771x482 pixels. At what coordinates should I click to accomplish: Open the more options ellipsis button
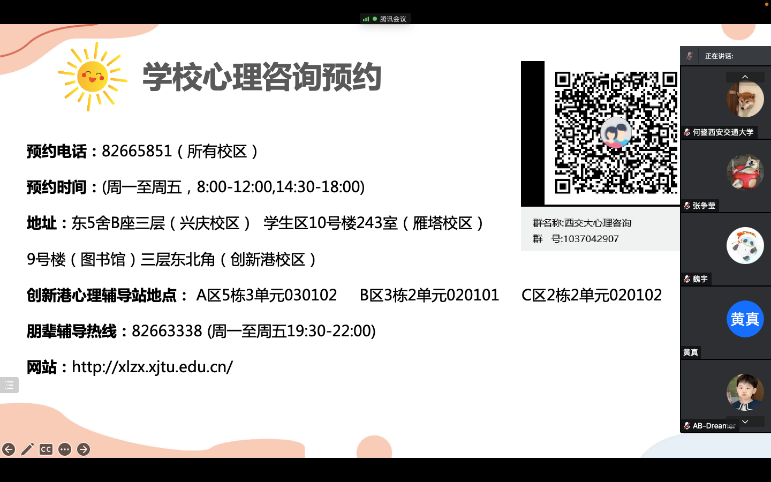pos(65,449)
